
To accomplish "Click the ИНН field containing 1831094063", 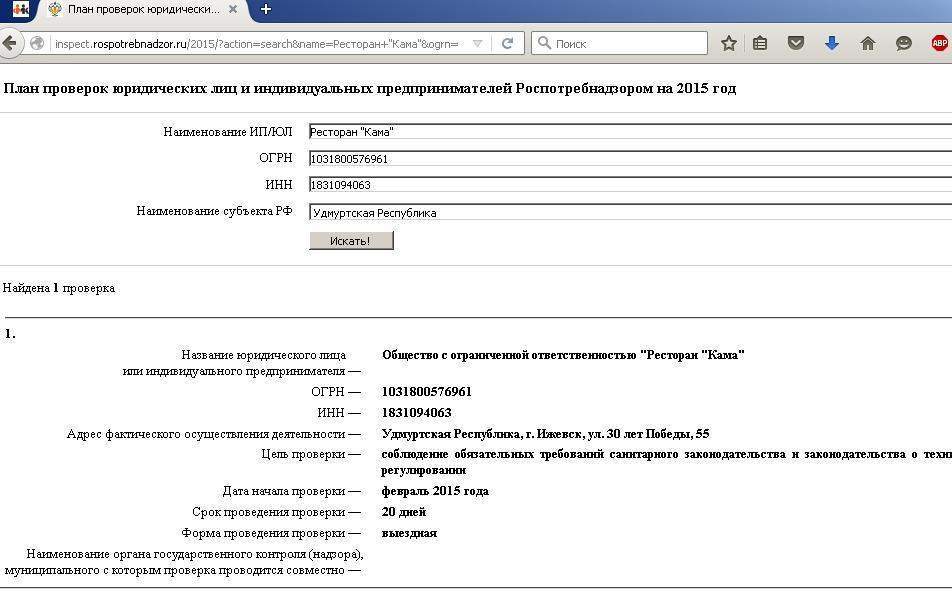I will coord(630,185).
